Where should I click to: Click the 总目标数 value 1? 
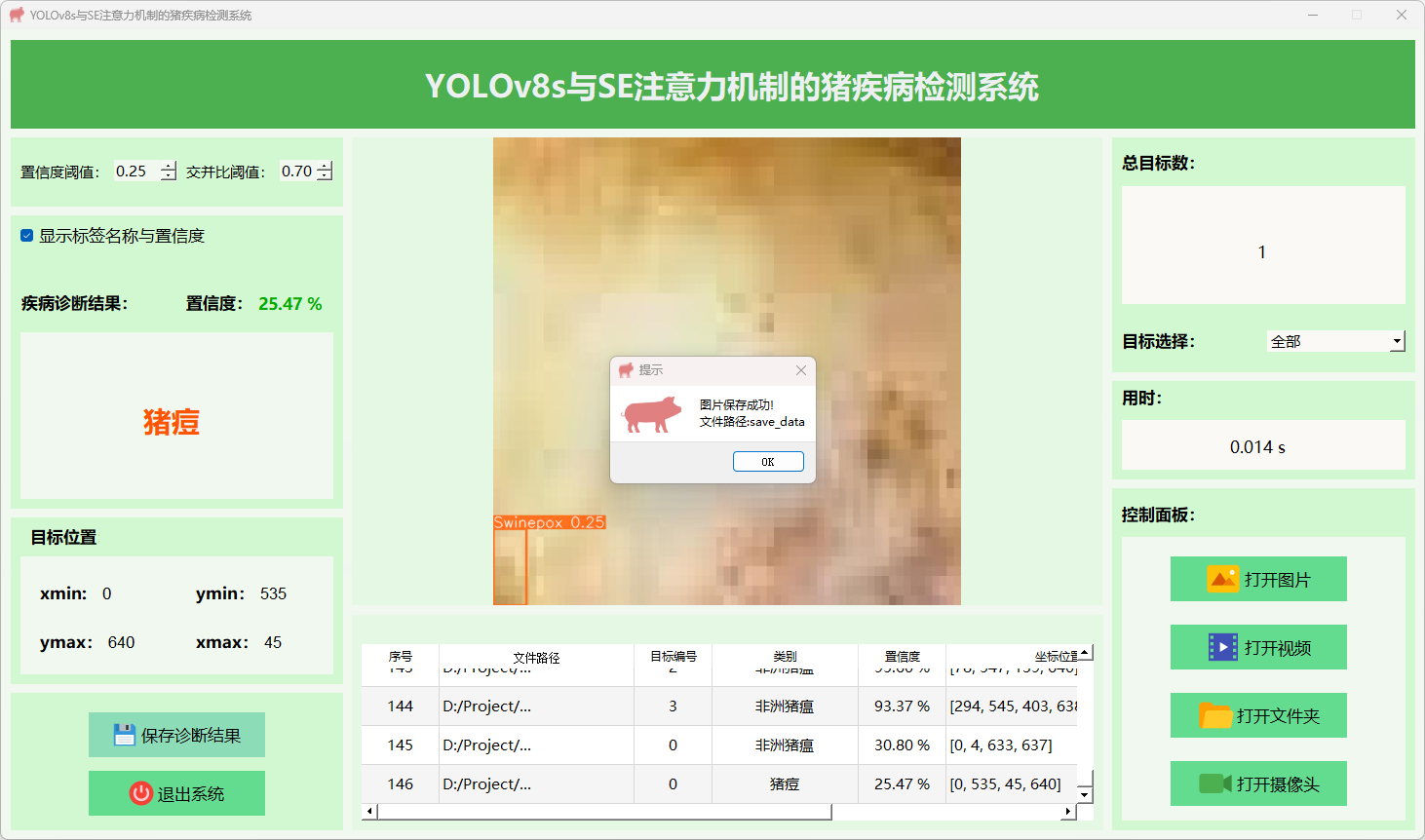pos(1262,252)
